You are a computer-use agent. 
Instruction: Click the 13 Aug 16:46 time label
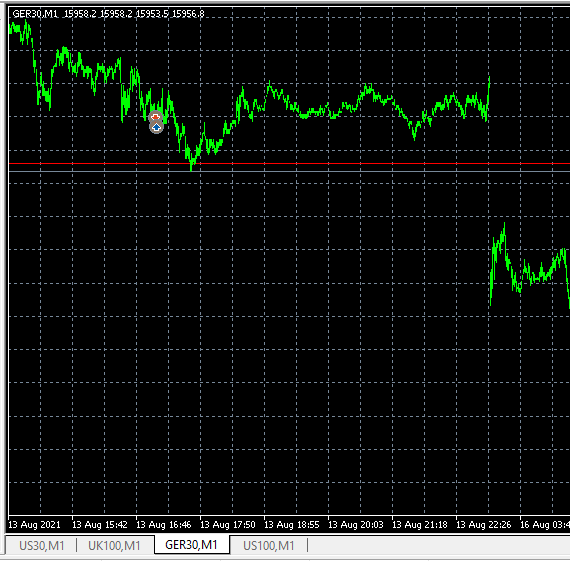click(x=164, y=525)
